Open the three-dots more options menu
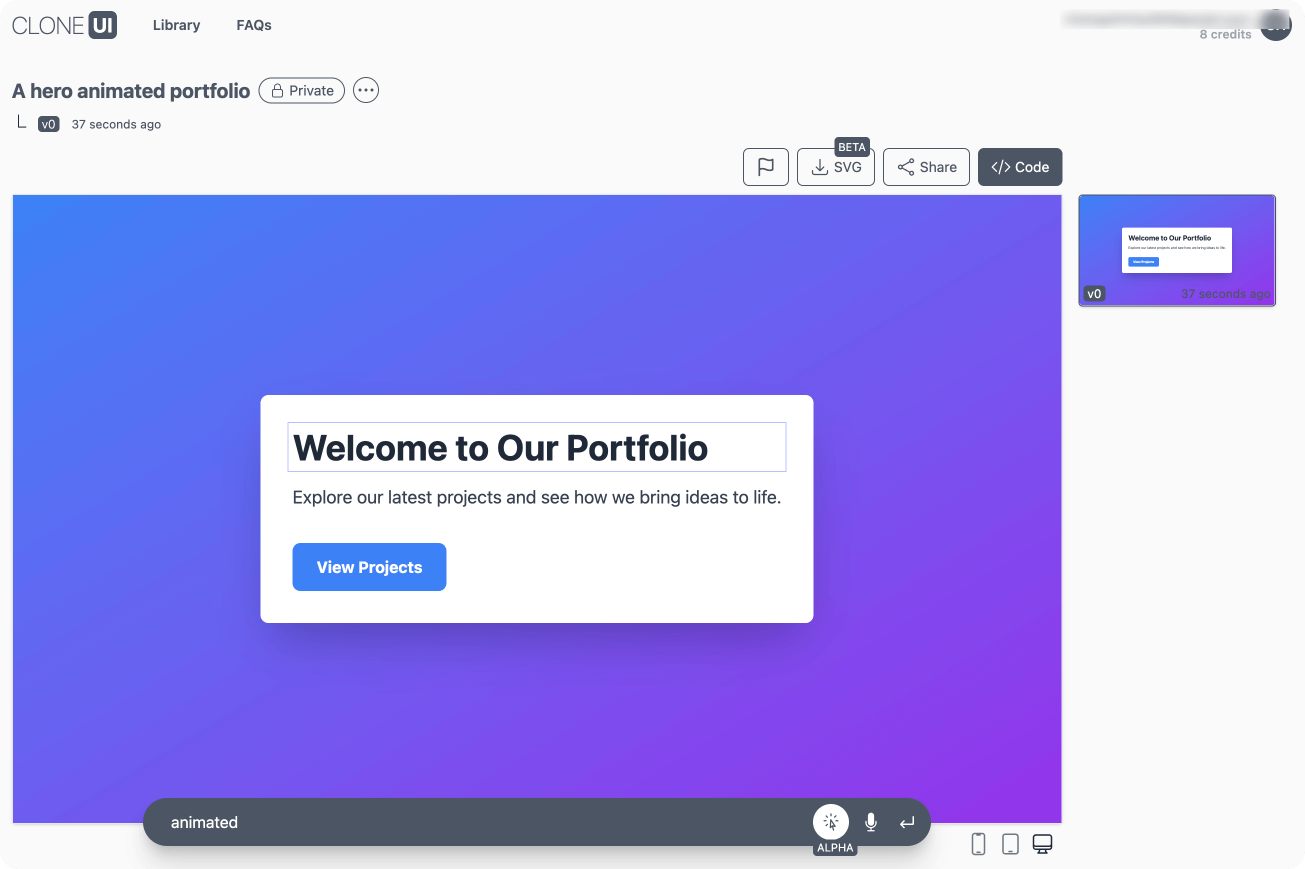Screen dimensions: 1305x869 click(x=366, y=91)
